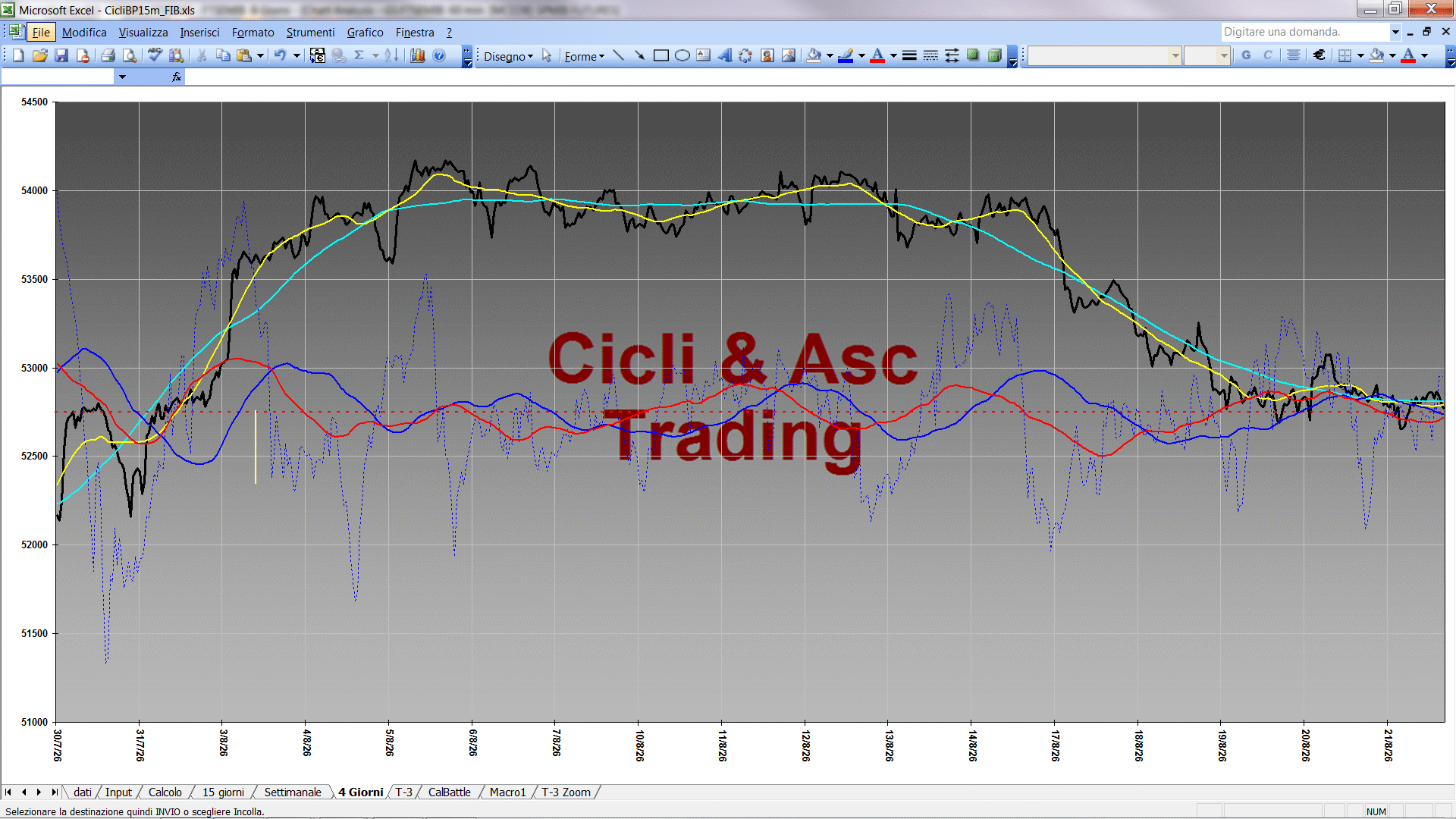Open the 3-D Style options

(x=994, y=55)
